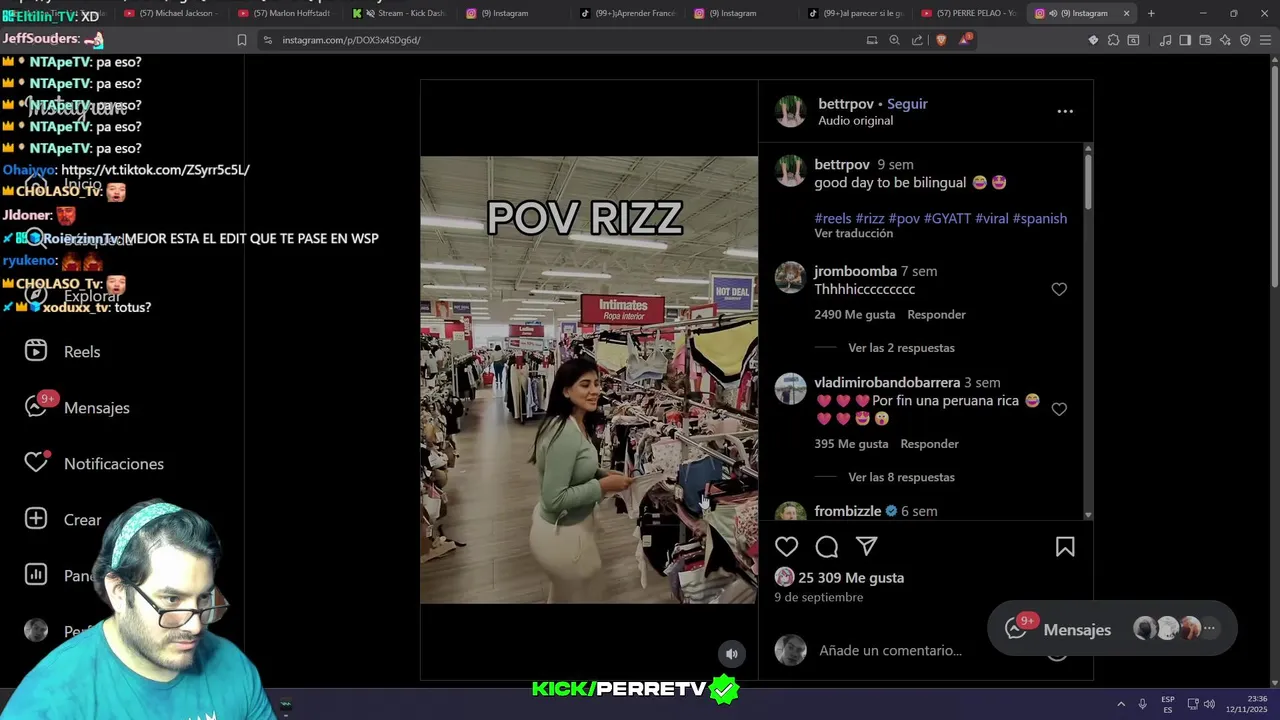Open Explorar in the sidebar

click(72, 295)
